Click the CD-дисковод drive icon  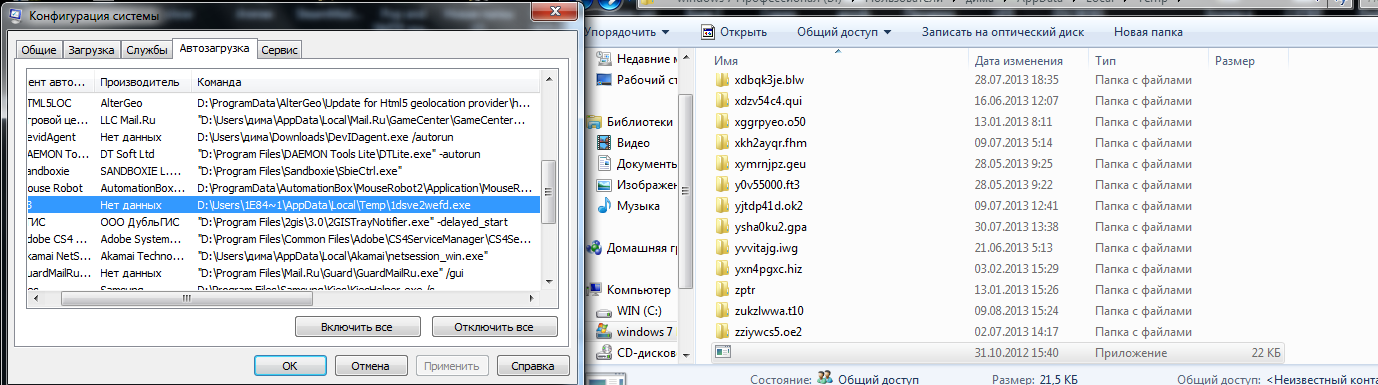pyautogui.click(x=604, y=352)
